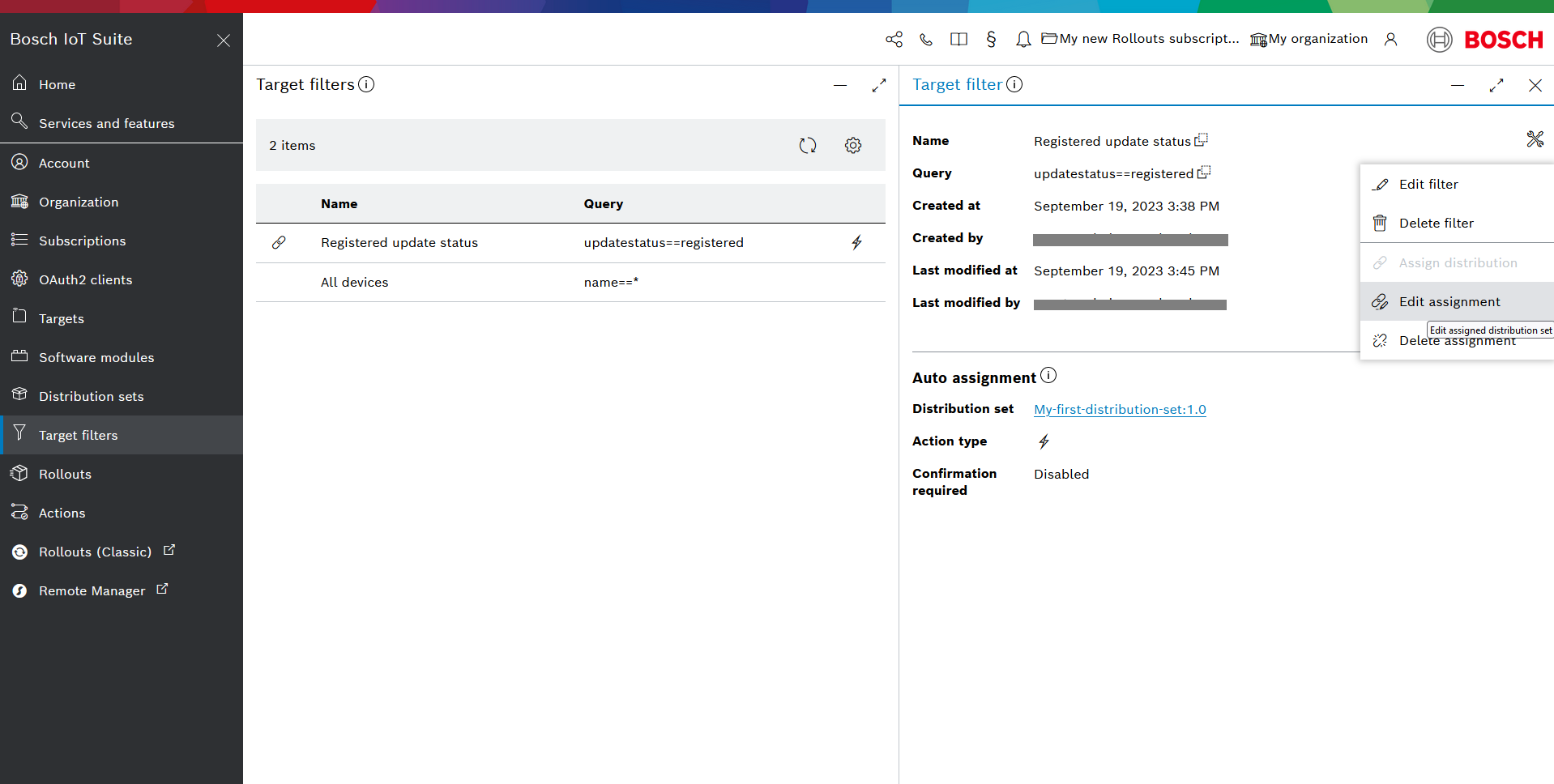Select Edit filter menu option

point(1428,184)
